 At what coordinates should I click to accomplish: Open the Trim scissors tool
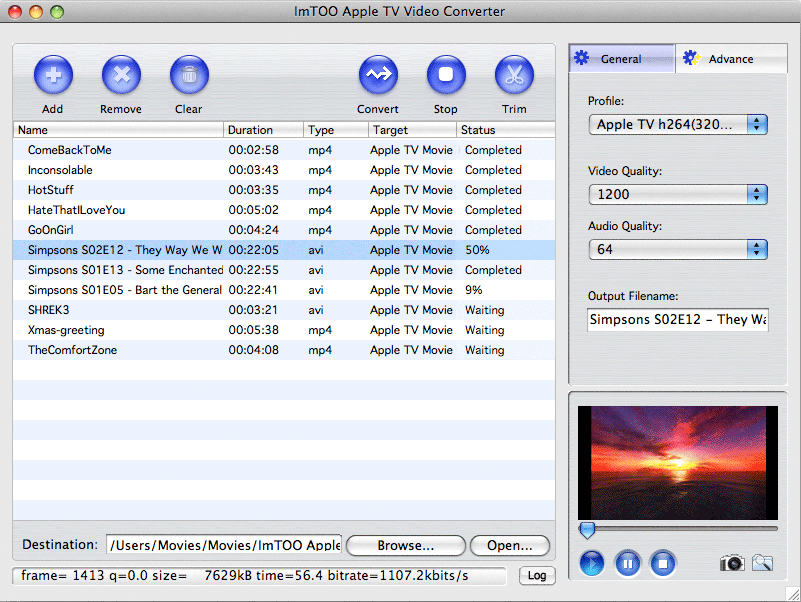pos(514,75)
